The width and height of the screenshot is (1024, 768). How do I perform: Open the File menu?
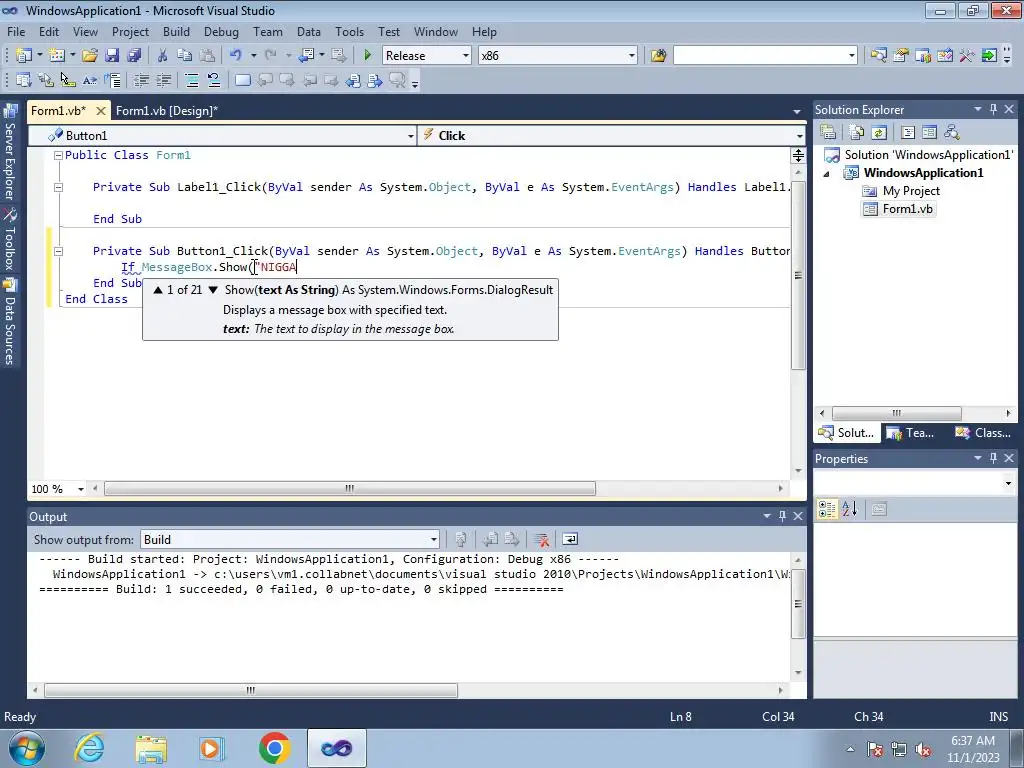(16, 31)
